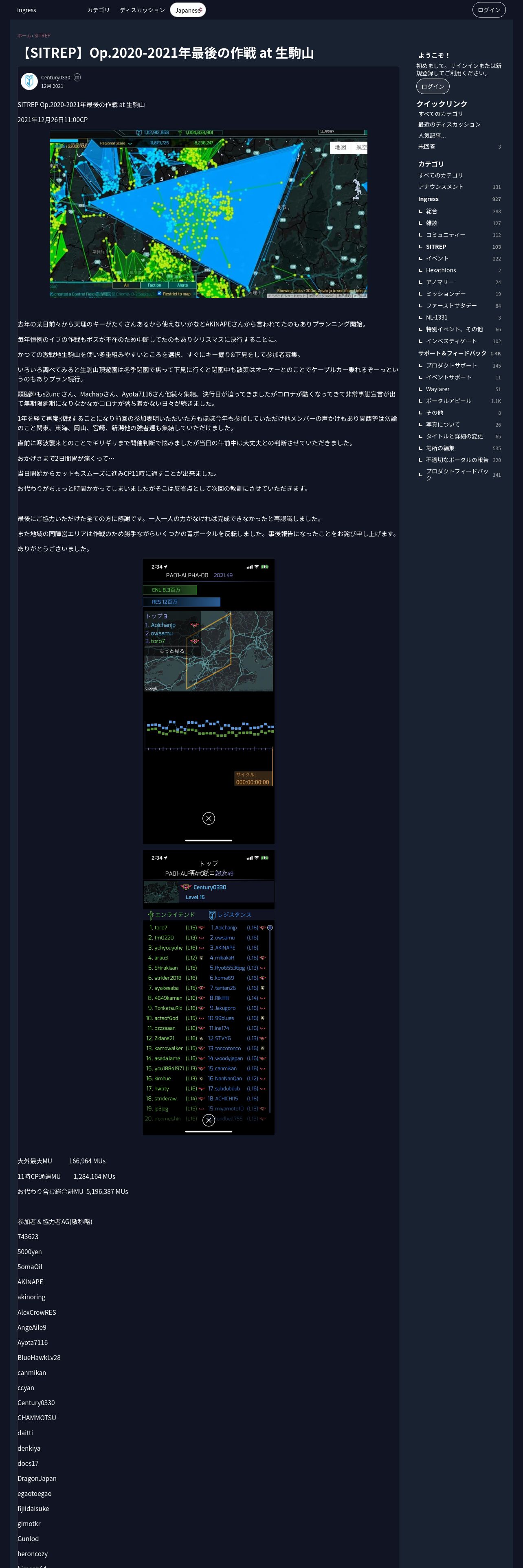This screenshot has height=1568, width=523.
Task: Click the Ingress site logo text
Action: tap(26, 10)
